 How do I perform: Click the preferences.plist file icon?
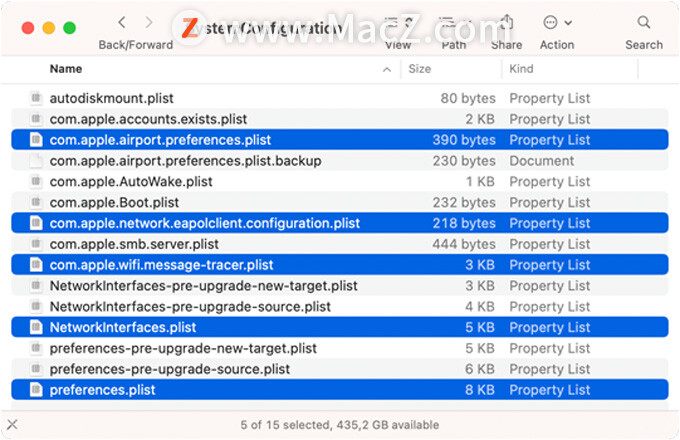36,389
